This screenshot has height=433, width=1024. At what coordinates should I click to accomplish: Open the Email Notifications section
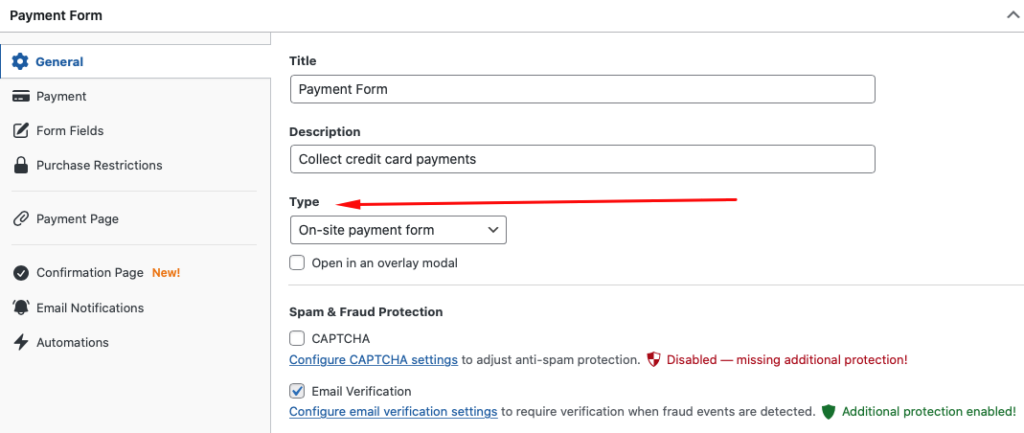click(x=90, y=308)
